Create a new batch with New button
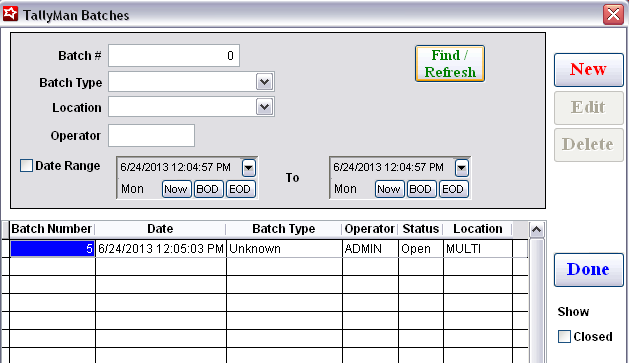 click(588, 70)
